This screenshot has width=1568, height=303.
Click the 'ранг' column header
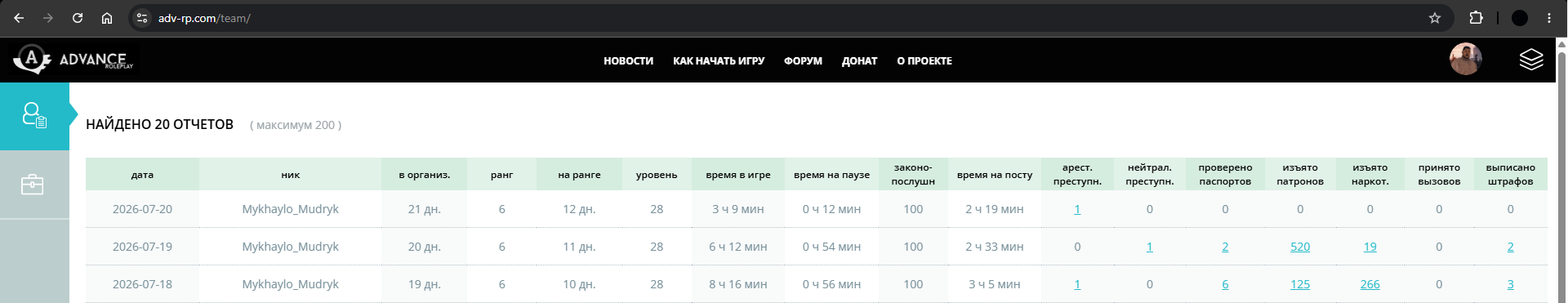(501, 174)
